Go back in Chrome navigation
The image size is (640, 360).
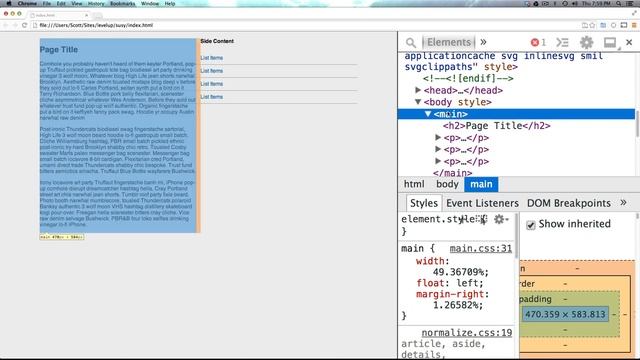[x=6, y=25]
